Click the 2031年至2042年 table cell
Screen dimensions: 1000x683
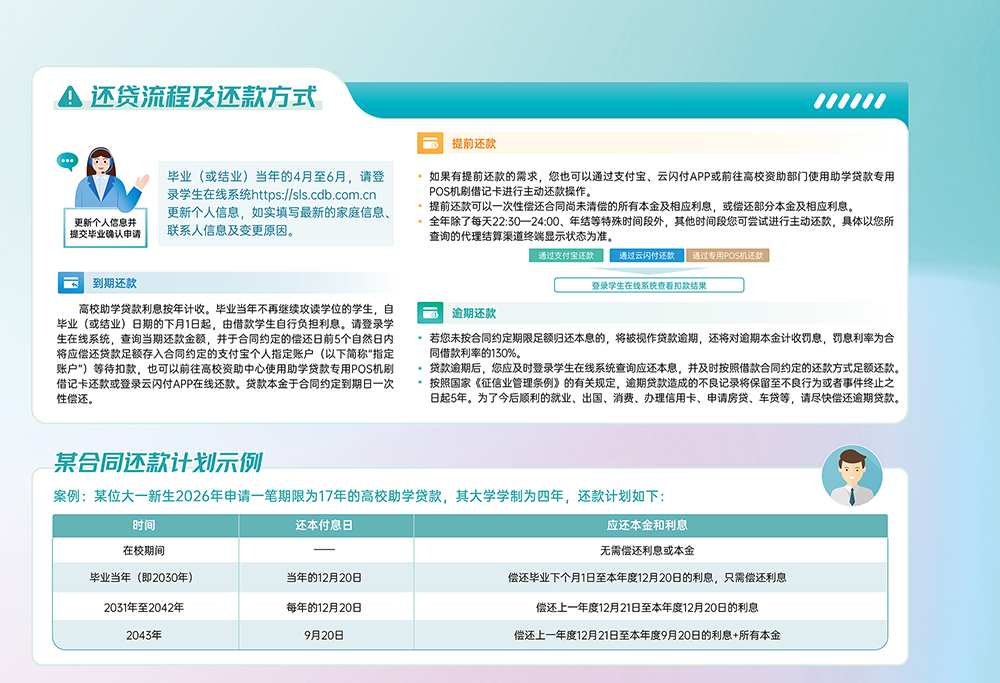pyautogui.click(x=144, y=608)
